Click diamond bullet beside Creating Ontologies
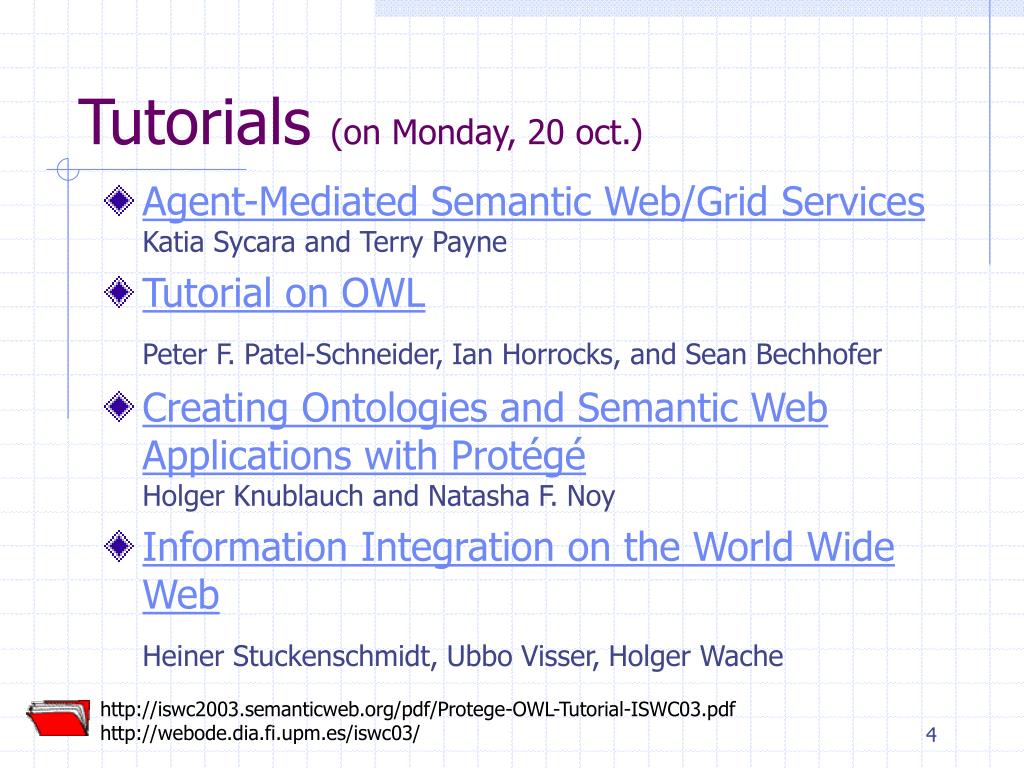The height and width of the screenshot is (768, 1024). point(119,407)
